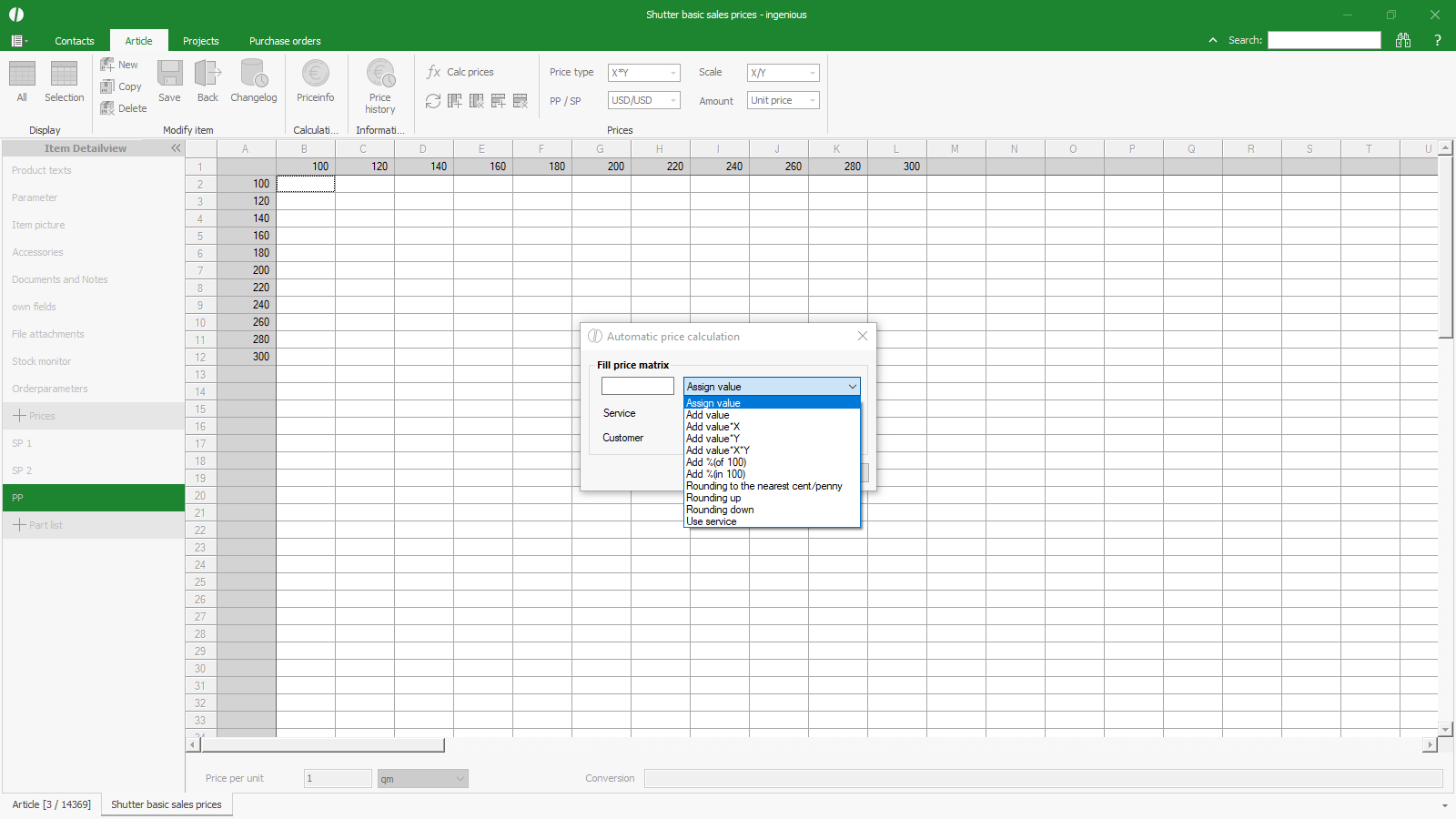Click the Delete item icon
This screenshot has width=1456, height=819.
point(107,108)
